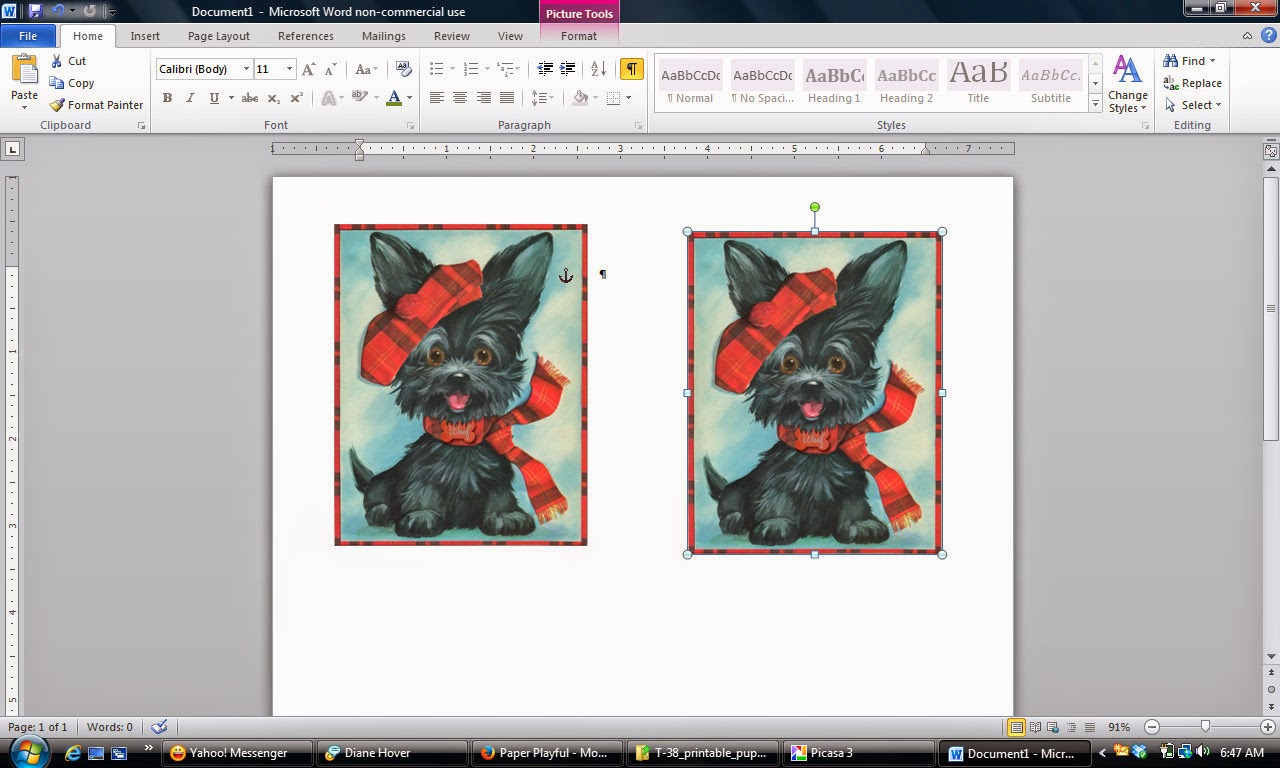Expand the Styles gallery More arrow
Image resolution: width=1280 pixels, height=768 pixels.
[x=1096, y=104]
